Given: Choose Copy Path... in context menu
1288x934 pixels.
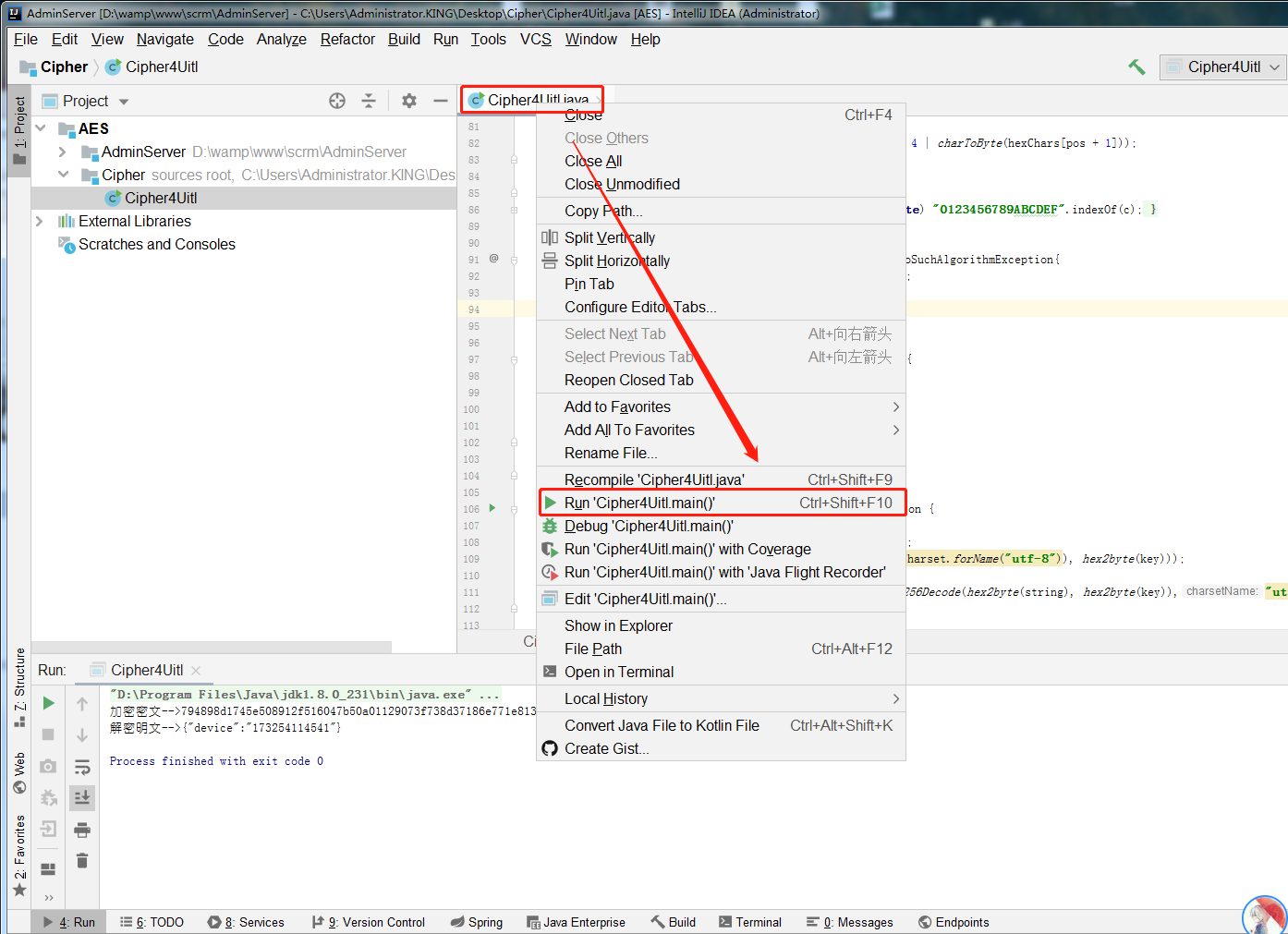Looking at the screenshot, I should 721,211.
